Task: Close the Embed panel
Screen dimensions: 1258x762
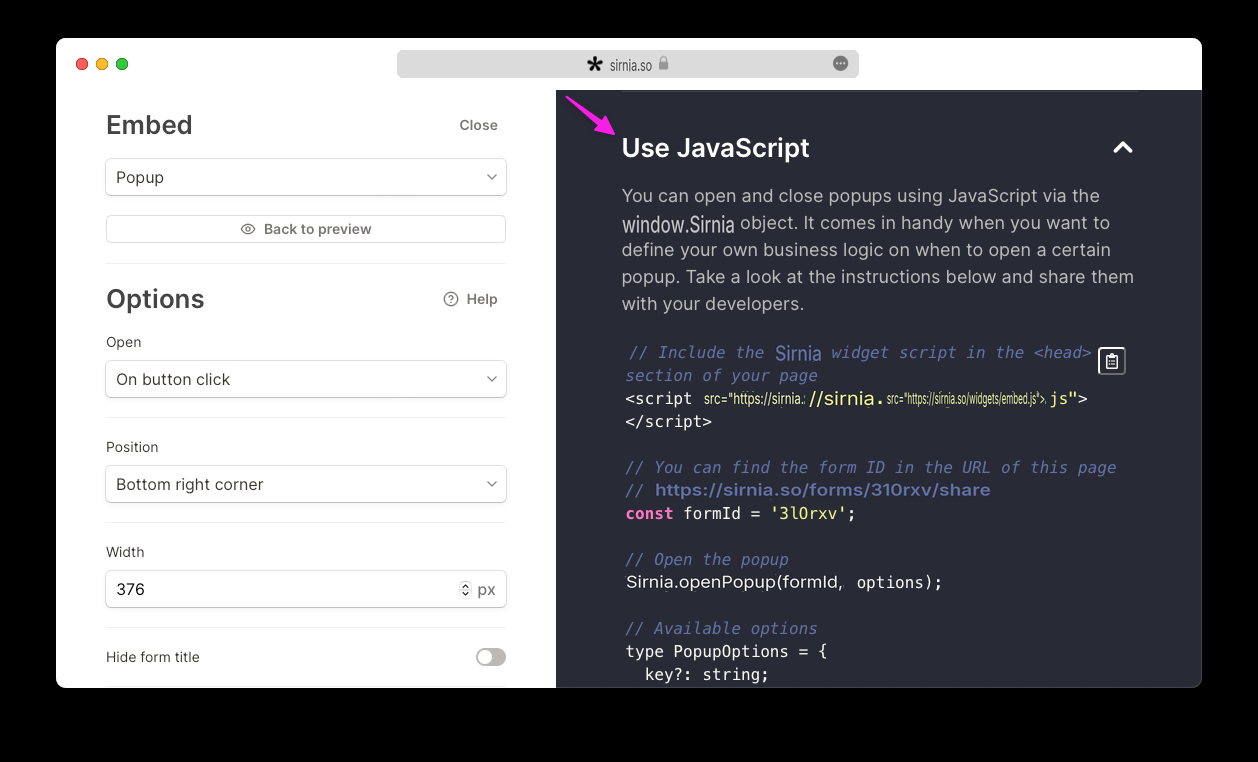Action: click(478, 125)
